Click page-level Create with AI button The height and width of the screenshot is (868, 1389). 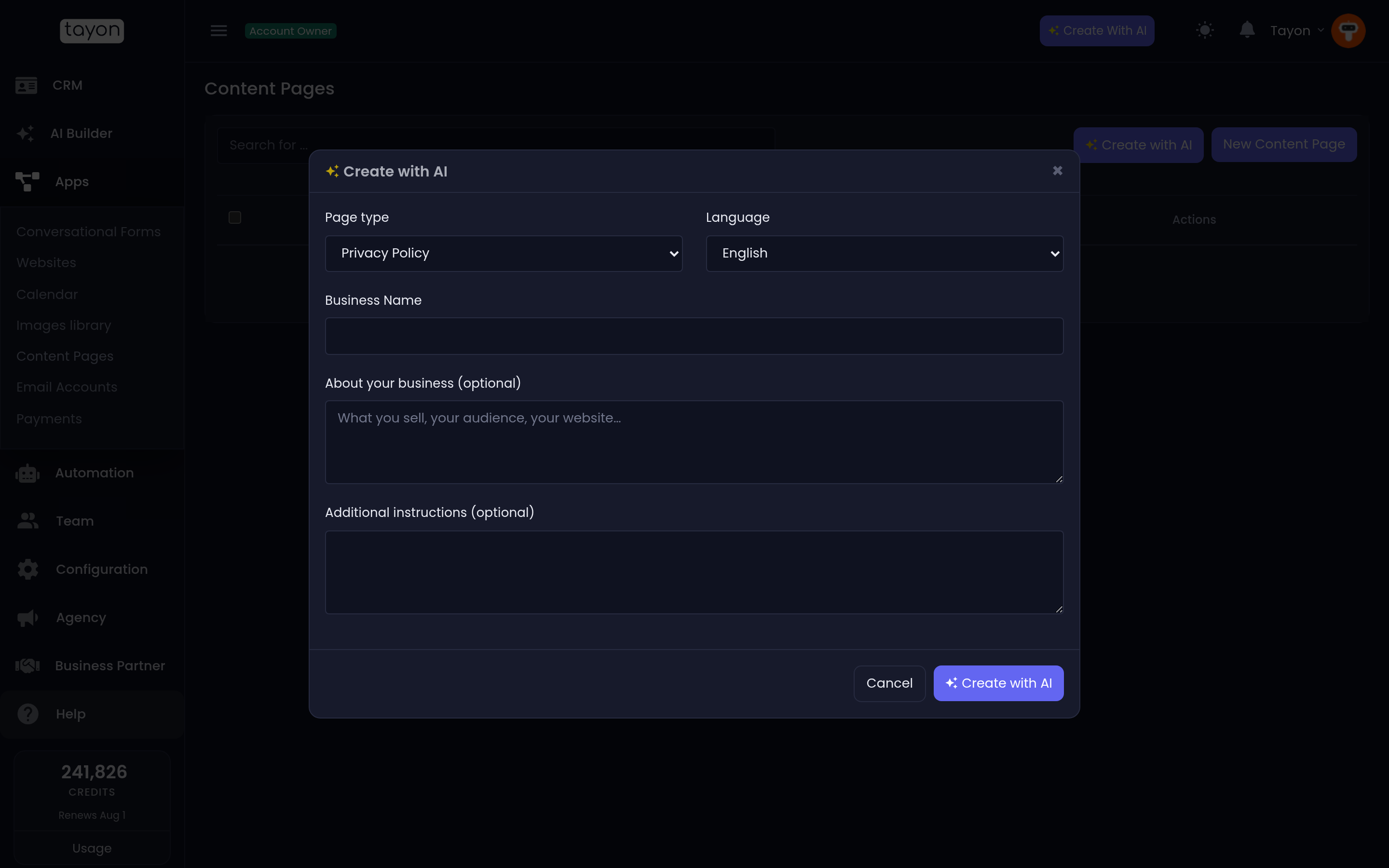[x=1138, y=145]
